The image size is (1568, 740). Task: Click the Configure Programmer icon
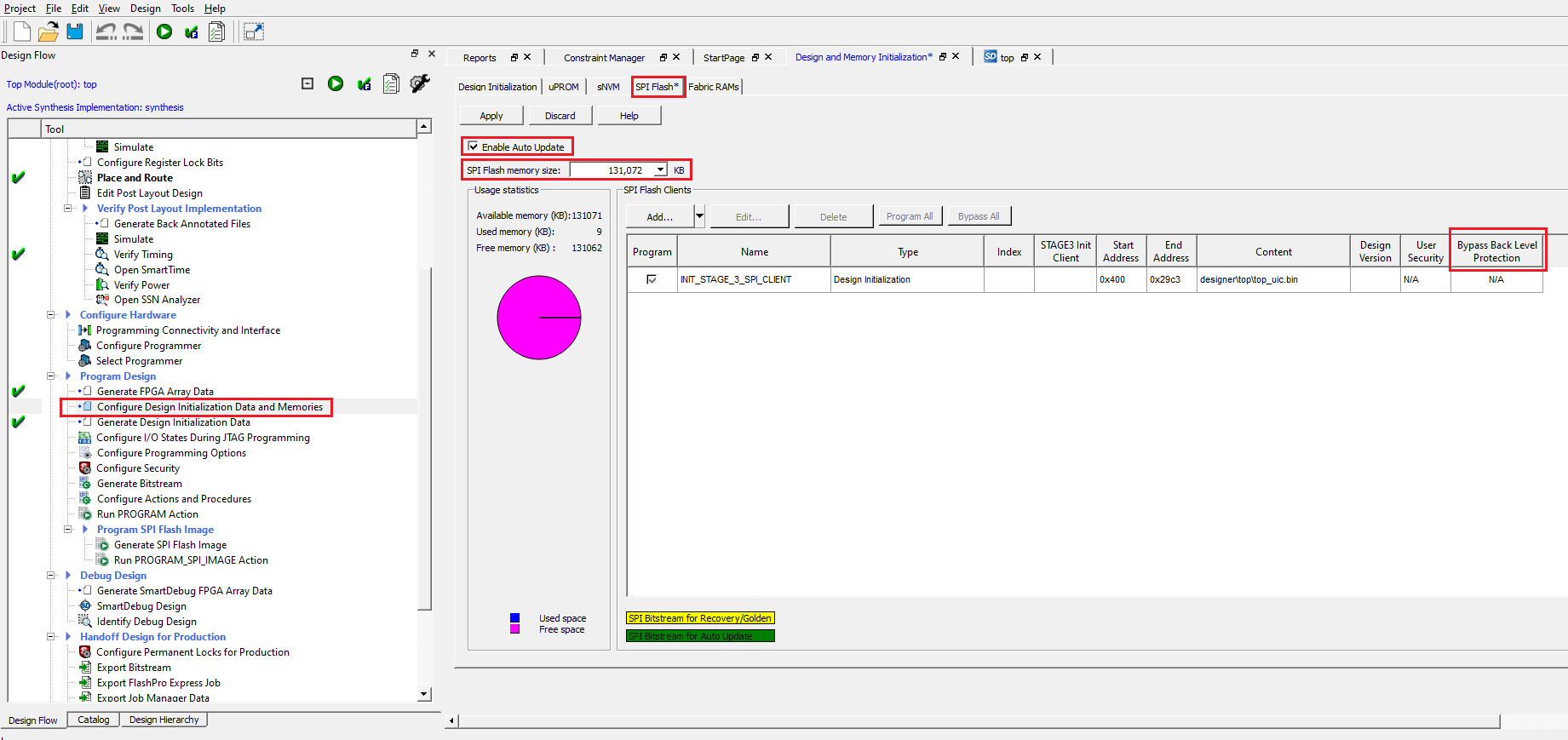point(85,345)
